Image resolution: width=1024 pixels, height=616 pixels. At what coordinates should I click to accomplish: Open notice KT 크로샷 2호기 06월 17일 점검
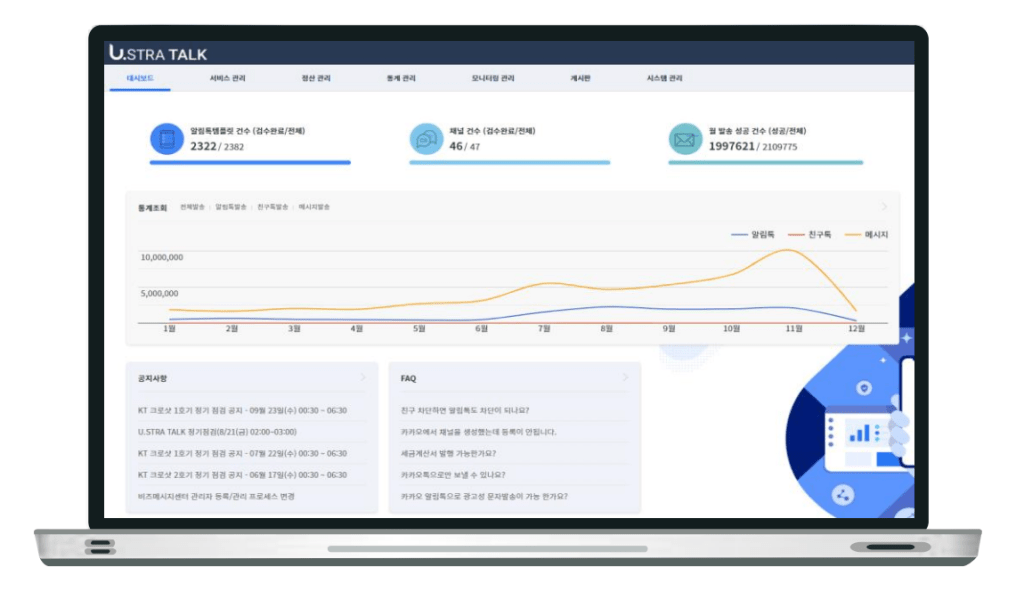pos(242,475)
